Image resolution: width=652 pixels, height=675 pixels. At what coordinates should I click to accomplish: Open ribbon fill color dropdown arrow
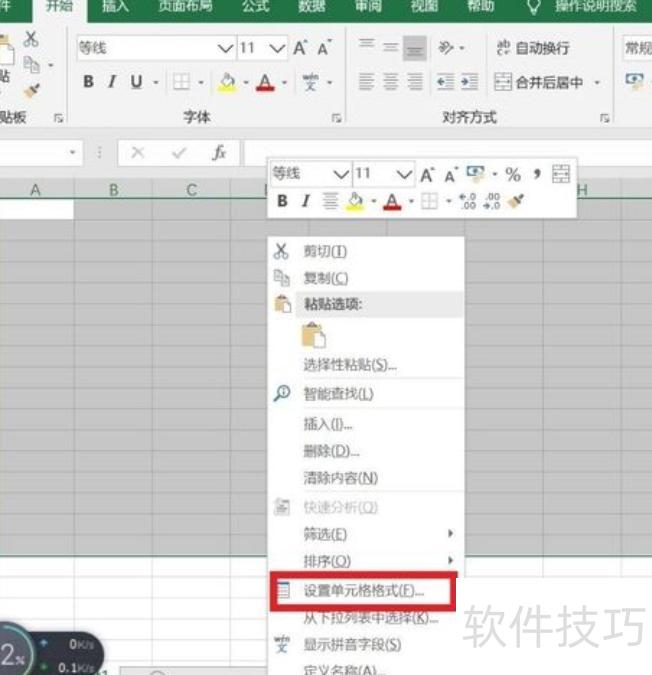click(x=246, y=82)
